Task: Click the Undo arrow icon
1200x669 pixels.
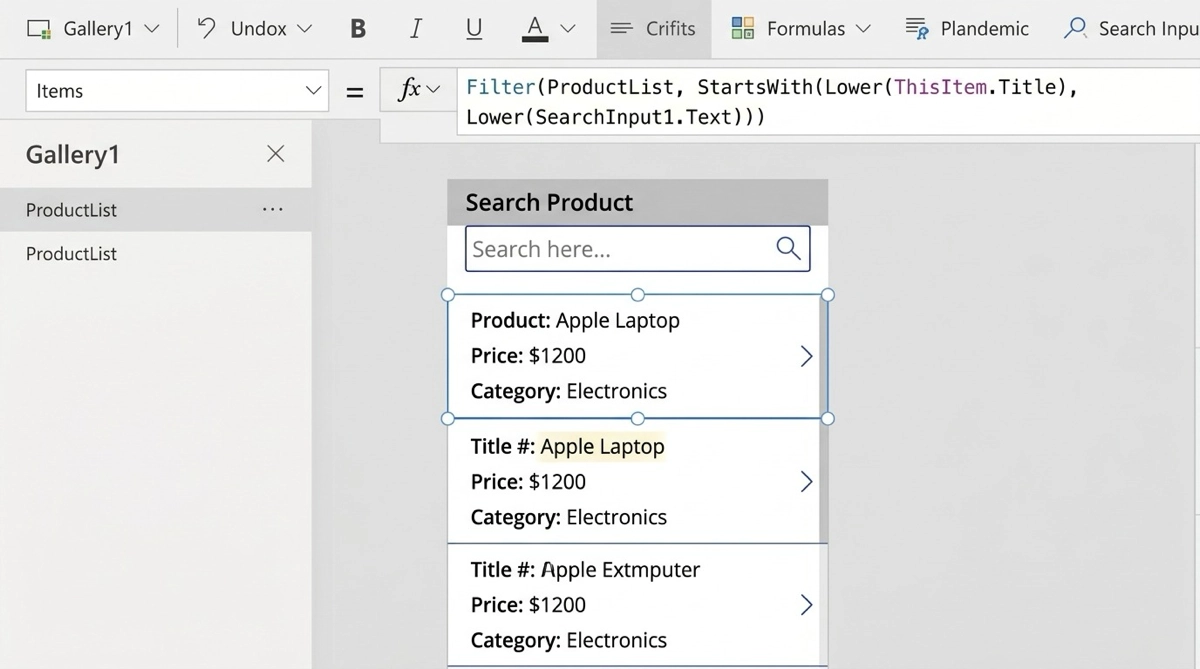Action: click(x=207, y=28)
